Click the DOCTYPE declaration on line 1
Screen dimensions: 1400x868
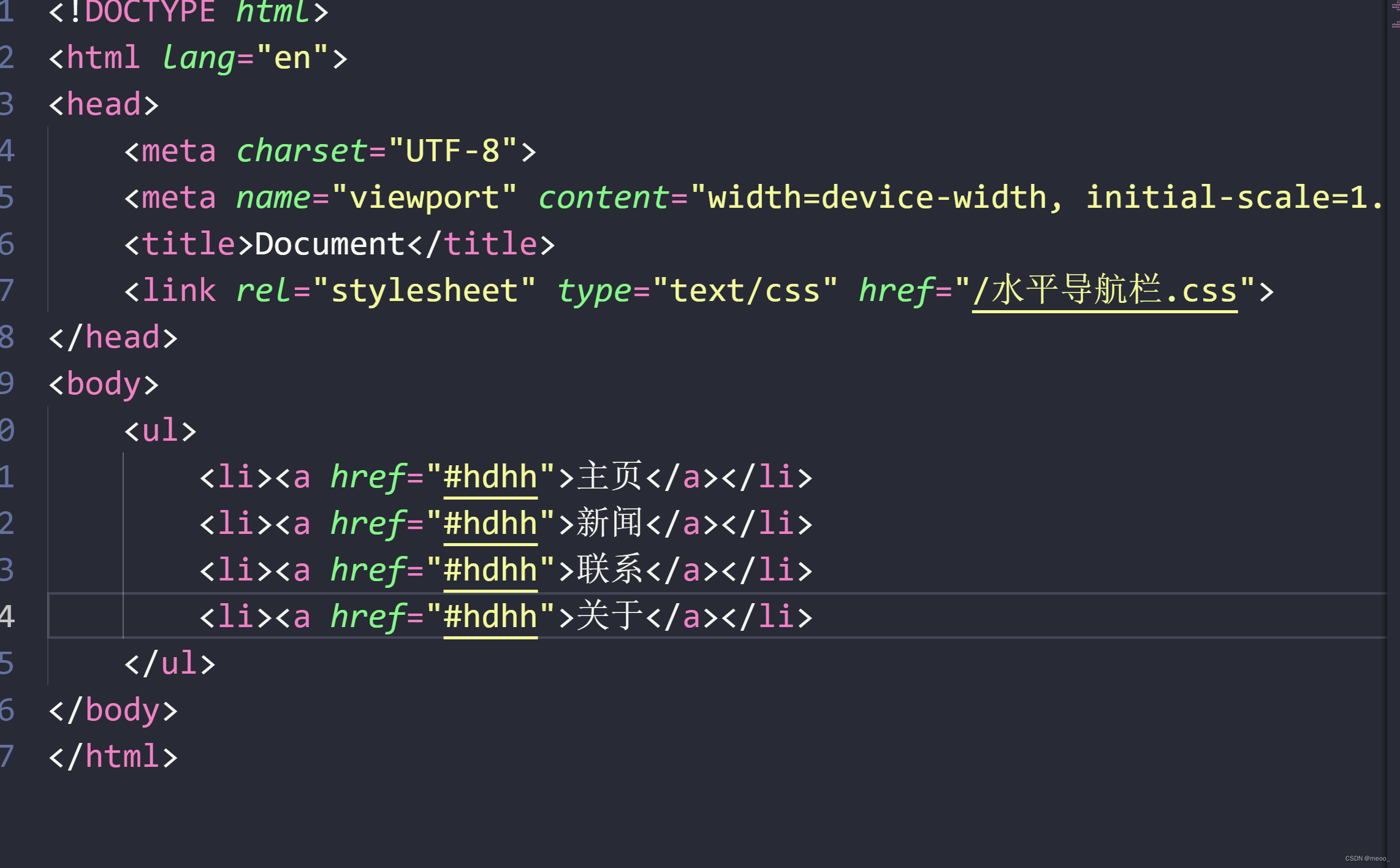(x=153, y=12)
